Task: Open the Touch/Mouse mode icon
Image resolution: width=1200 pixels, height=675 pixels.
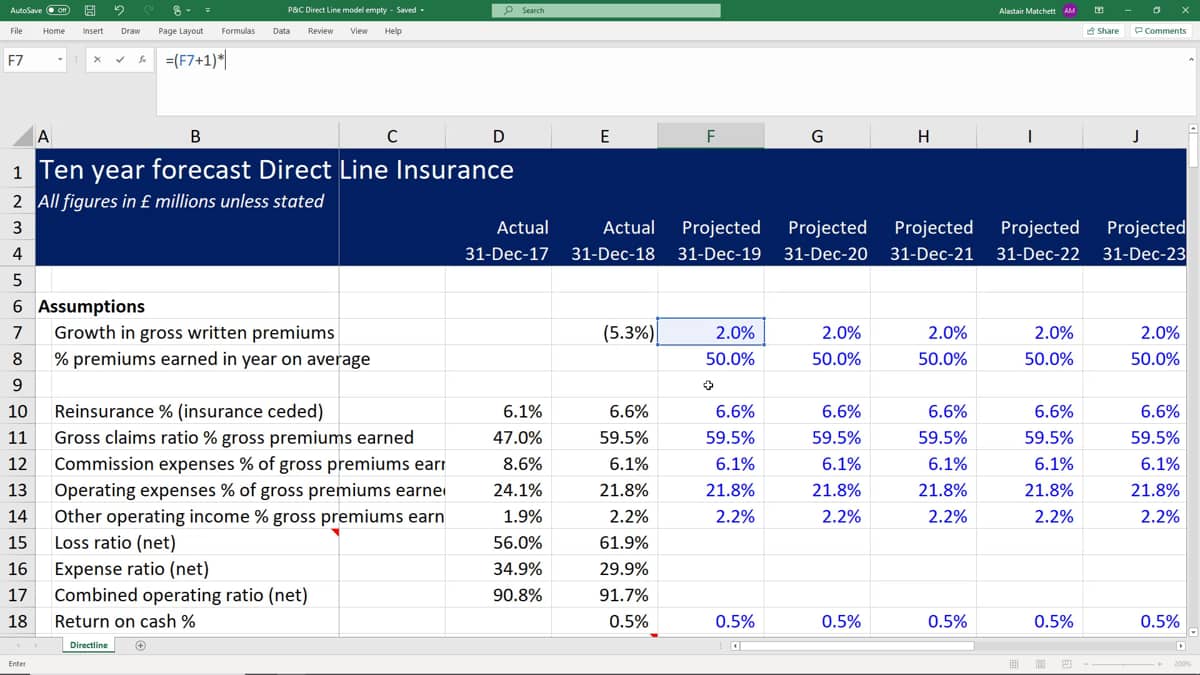Action: (178, 10)
